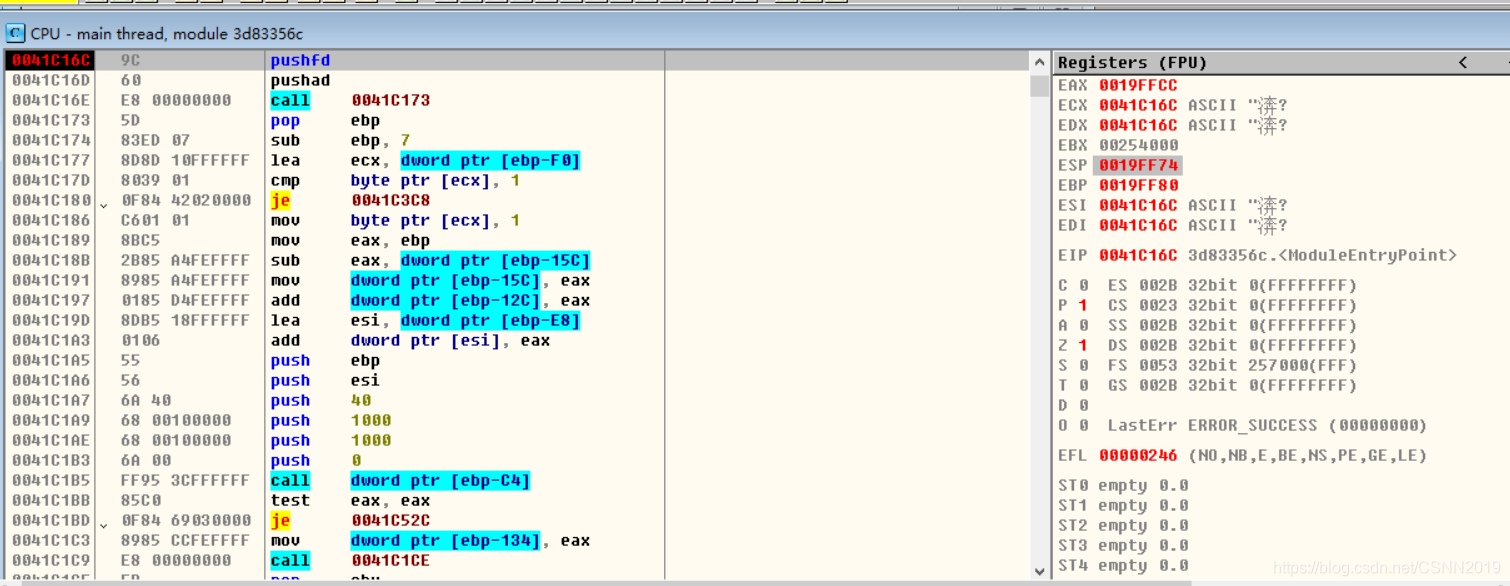The width and height of the screenshot is (1510, 586).
Task: Click the ST3 empty 0.0 register
Action: pos(1123,545)
